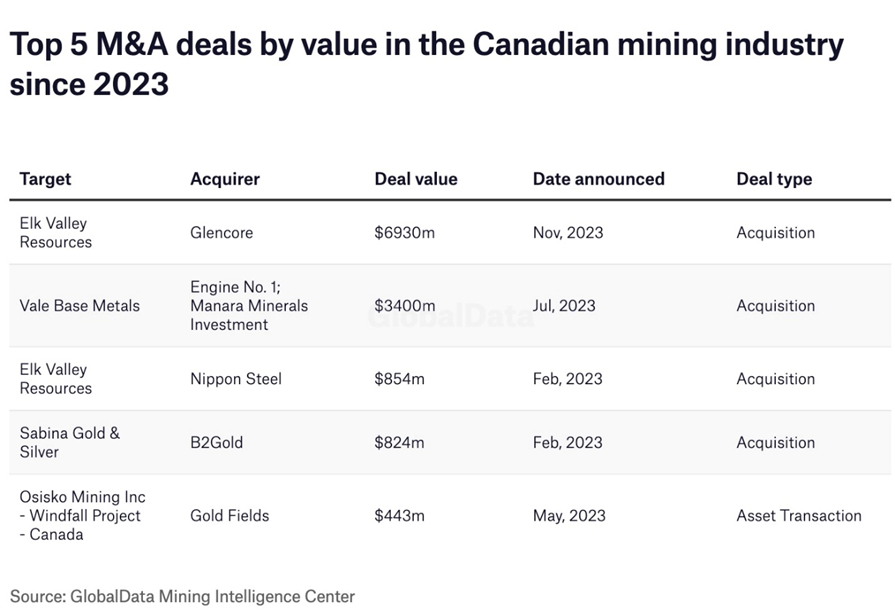Select the Deal value column header
895x611 pixels.
tap(416, 179)
